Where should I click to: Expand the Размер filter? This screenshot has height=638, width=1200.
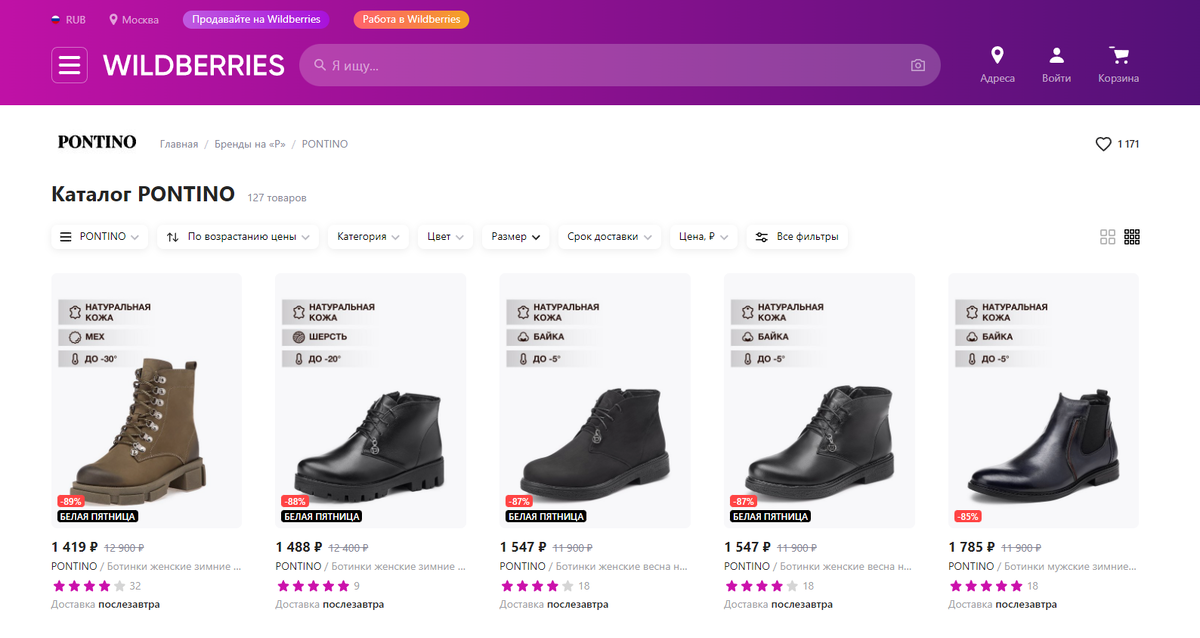[x=515, y=237]
